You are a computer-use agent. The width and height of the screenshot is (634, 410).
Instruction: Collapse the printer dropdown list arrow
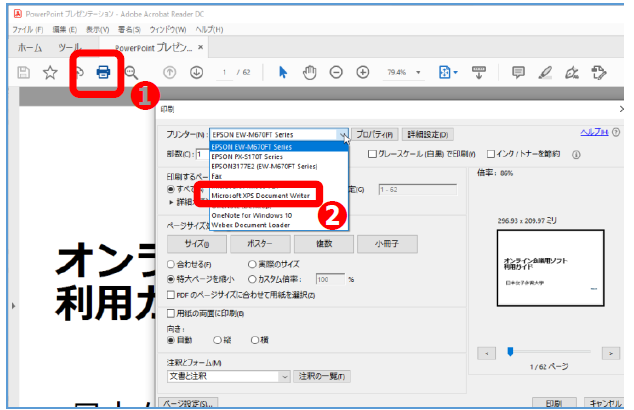(342, 135)
